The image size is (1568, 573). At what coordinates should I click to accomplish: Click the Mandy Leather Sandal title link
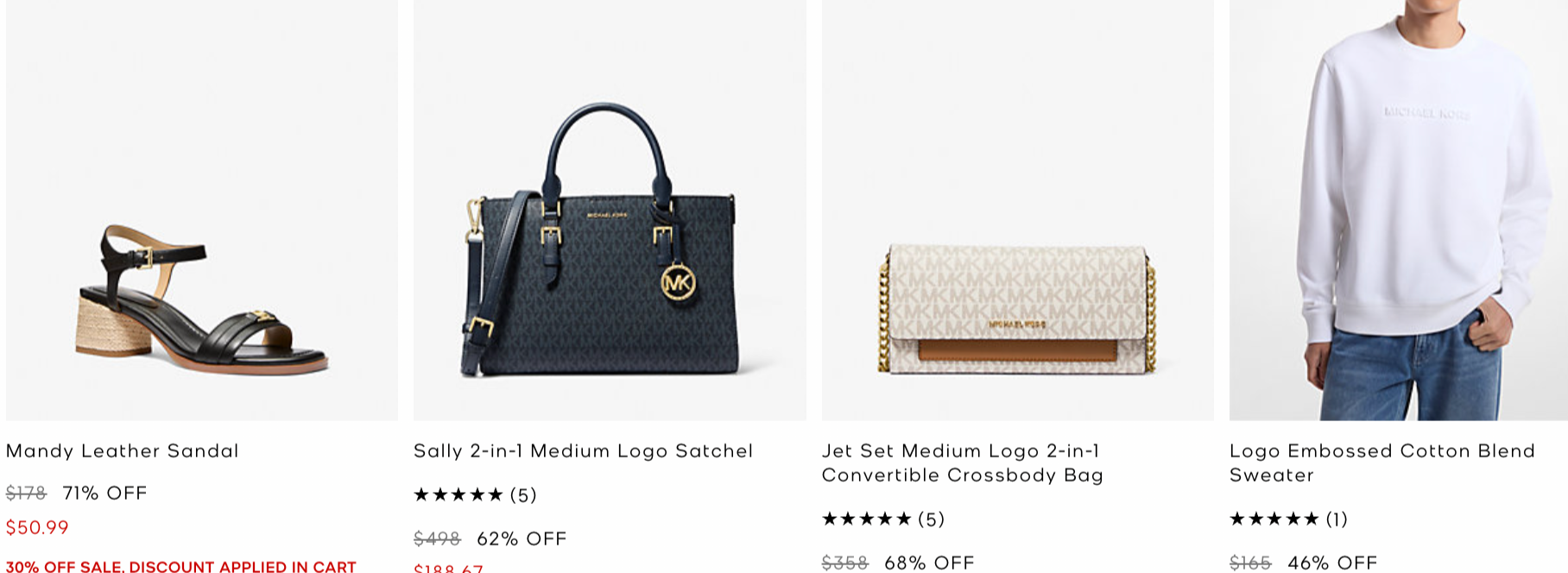coord(123,450)
